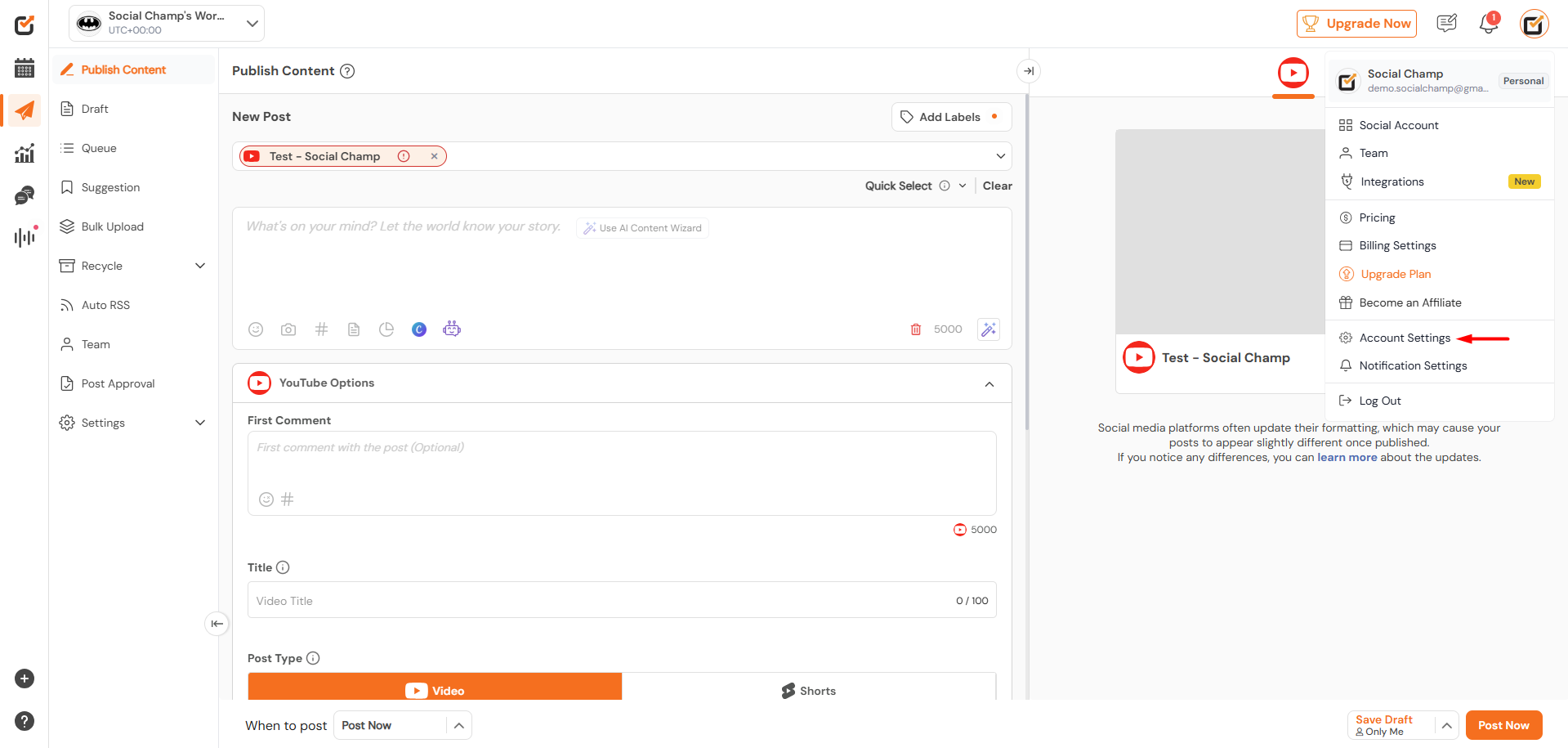Open Pricing from the profile menu
The height and width of the screenshot is (748, 1568).
tap(1377, 217)
